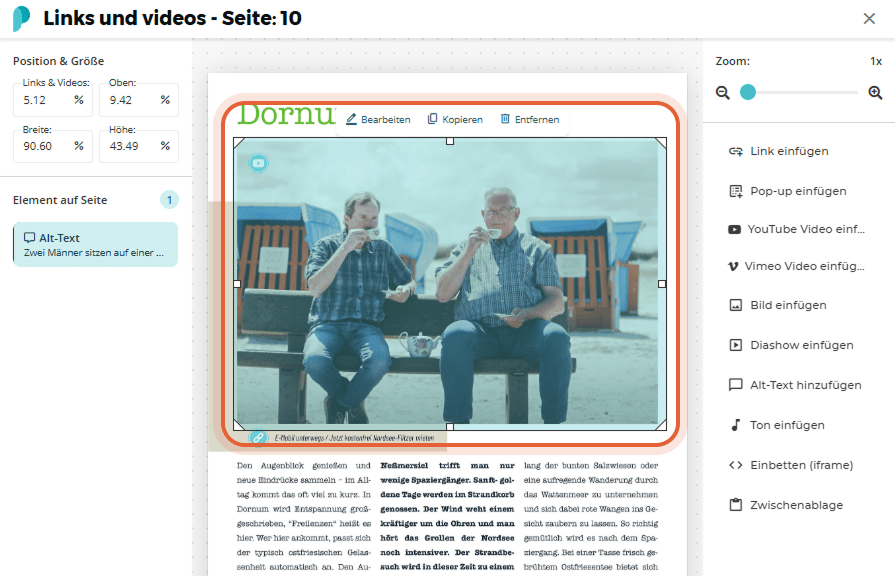Screen dimensions: 895x576
Task: Click the YouTube marker on the photo
Action: pyautogui.click(x=259, y=163)
